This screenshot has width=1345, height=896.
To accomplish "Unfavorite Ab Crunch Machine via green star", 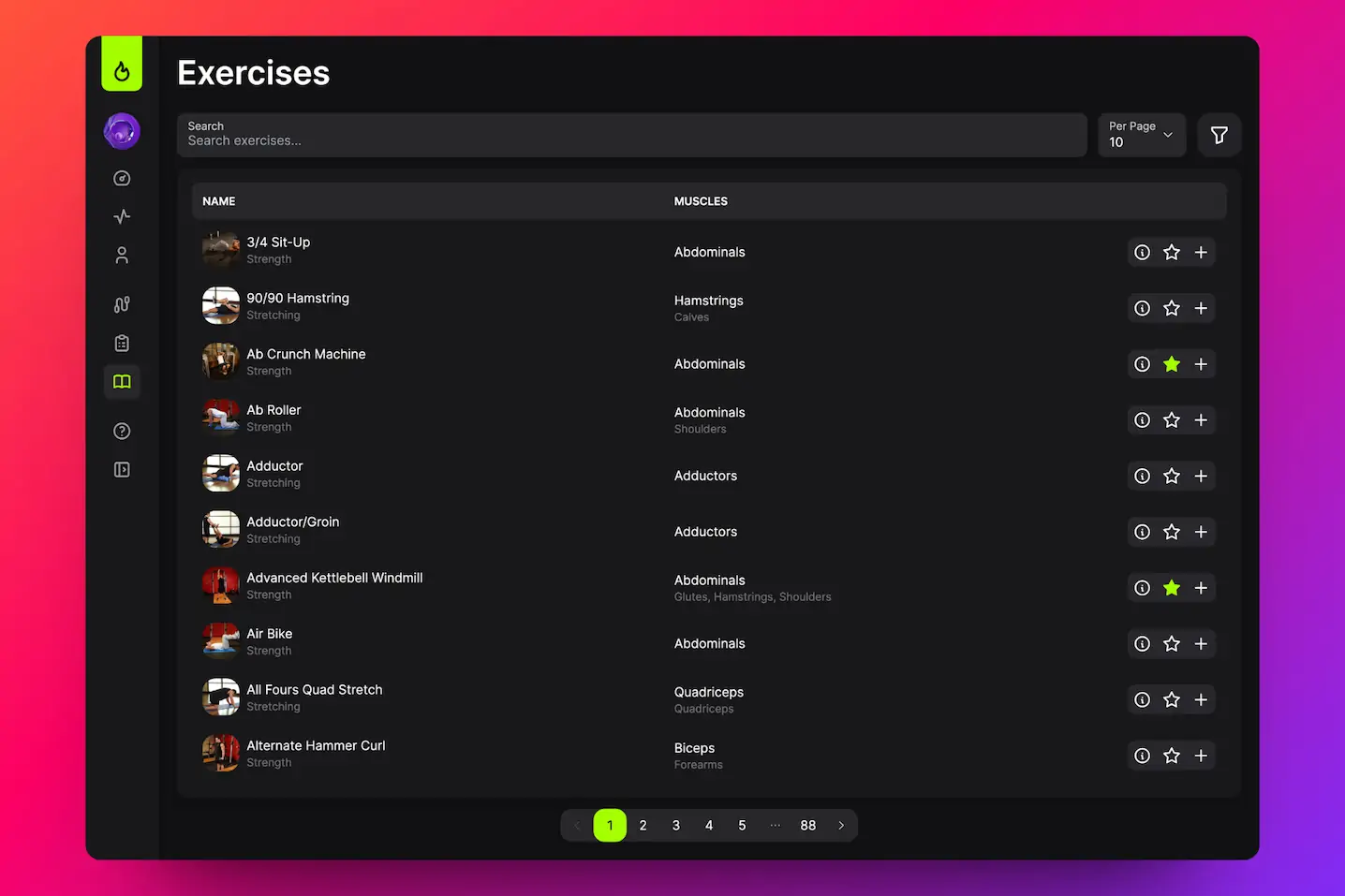I will tap(1171, 364).
